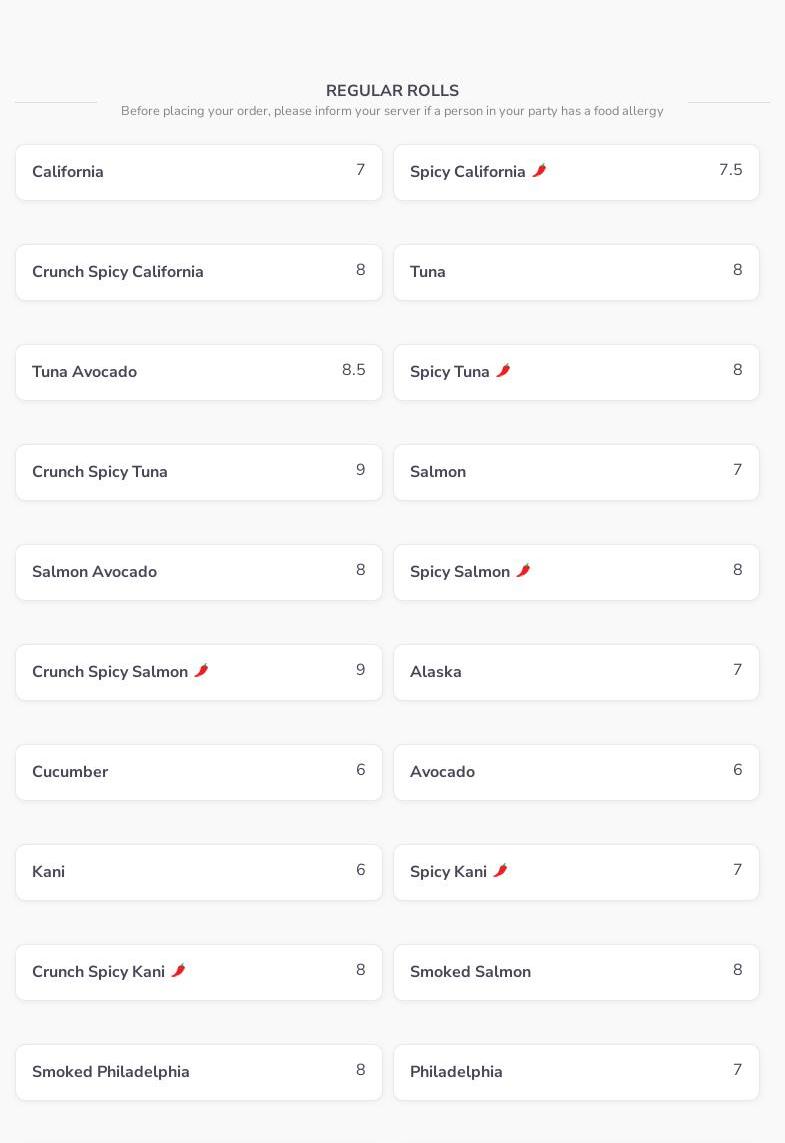Choose the Philadelphia roll item
Screen dimensions: 785x1143
pyautogui.click(x=576, y=1072)
